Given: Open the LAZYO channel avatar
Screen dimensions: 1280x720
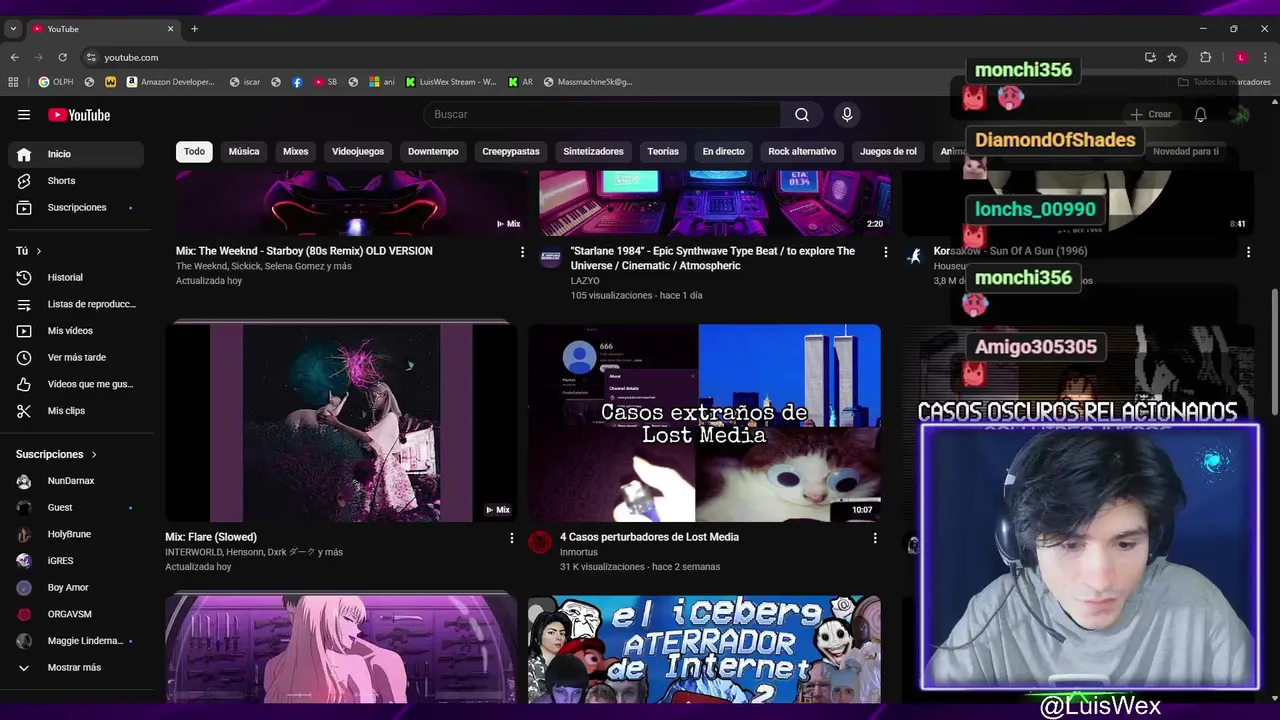Looking at the screenshot, I should pyautogui.click(x=551, y=258).
